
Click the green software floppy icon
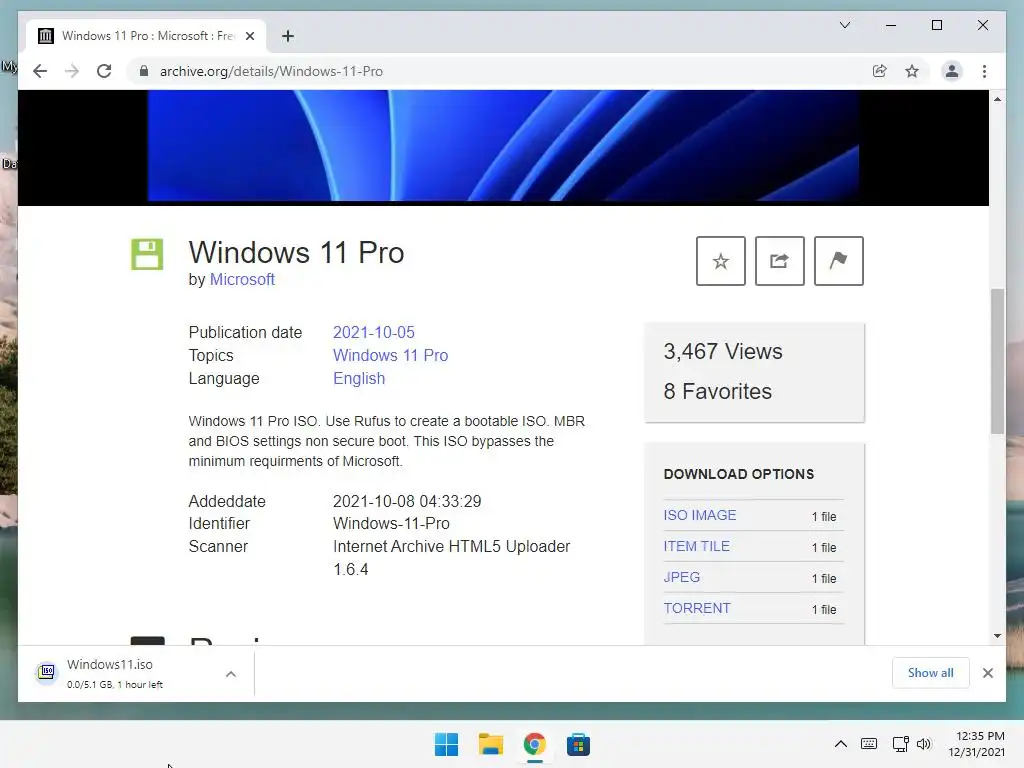tap(147, 254)
